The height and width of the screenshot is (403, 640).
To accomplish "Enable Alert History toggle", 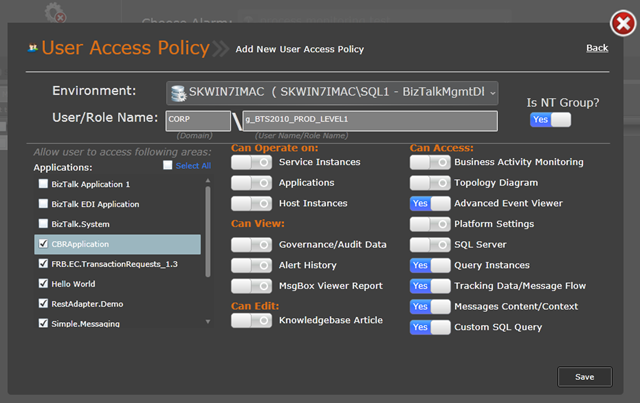I will pyautogui.click(x=251, y=265).
